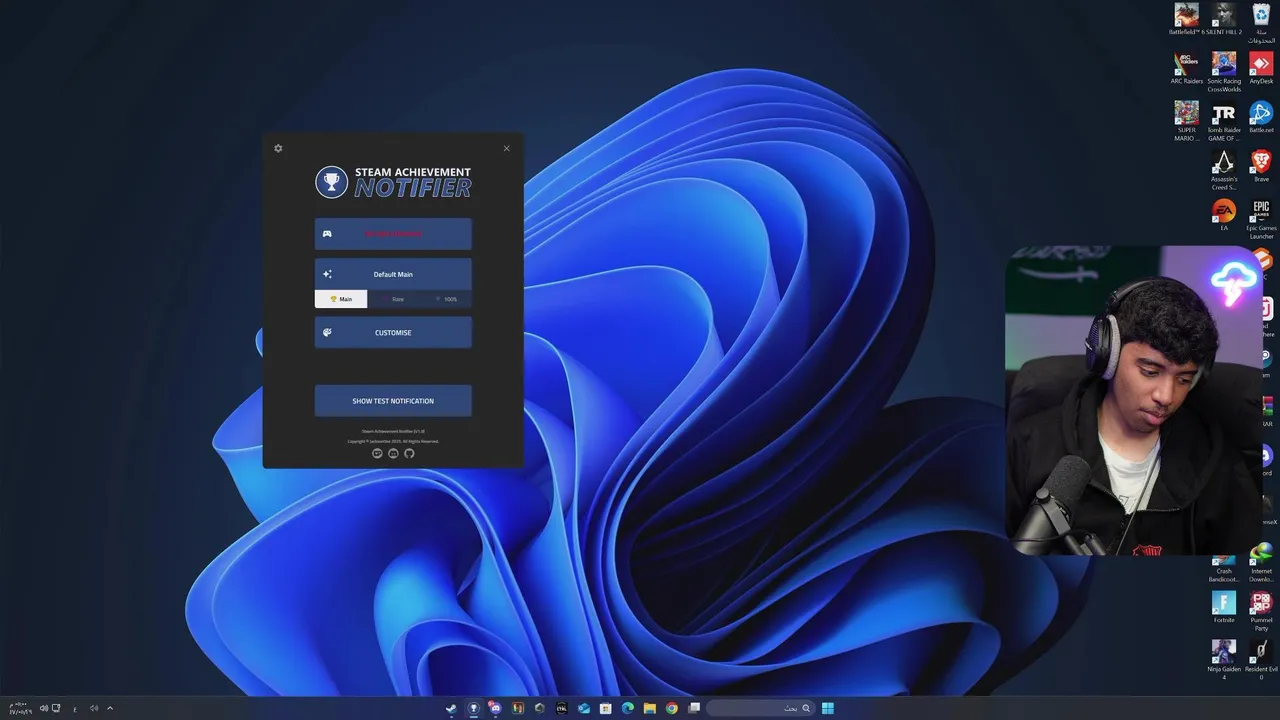1280x720 pixels.
Task: Click SHOW TEST NOTIFICATION button
Action: (x=393, y=401)
